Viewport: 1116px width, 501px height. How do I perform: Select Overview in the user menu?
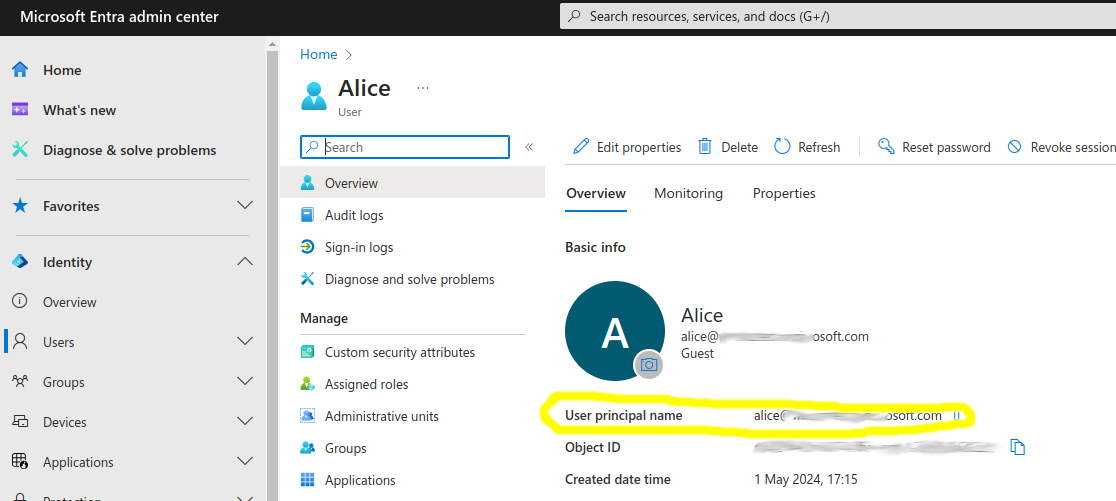(x=413, y=183)
